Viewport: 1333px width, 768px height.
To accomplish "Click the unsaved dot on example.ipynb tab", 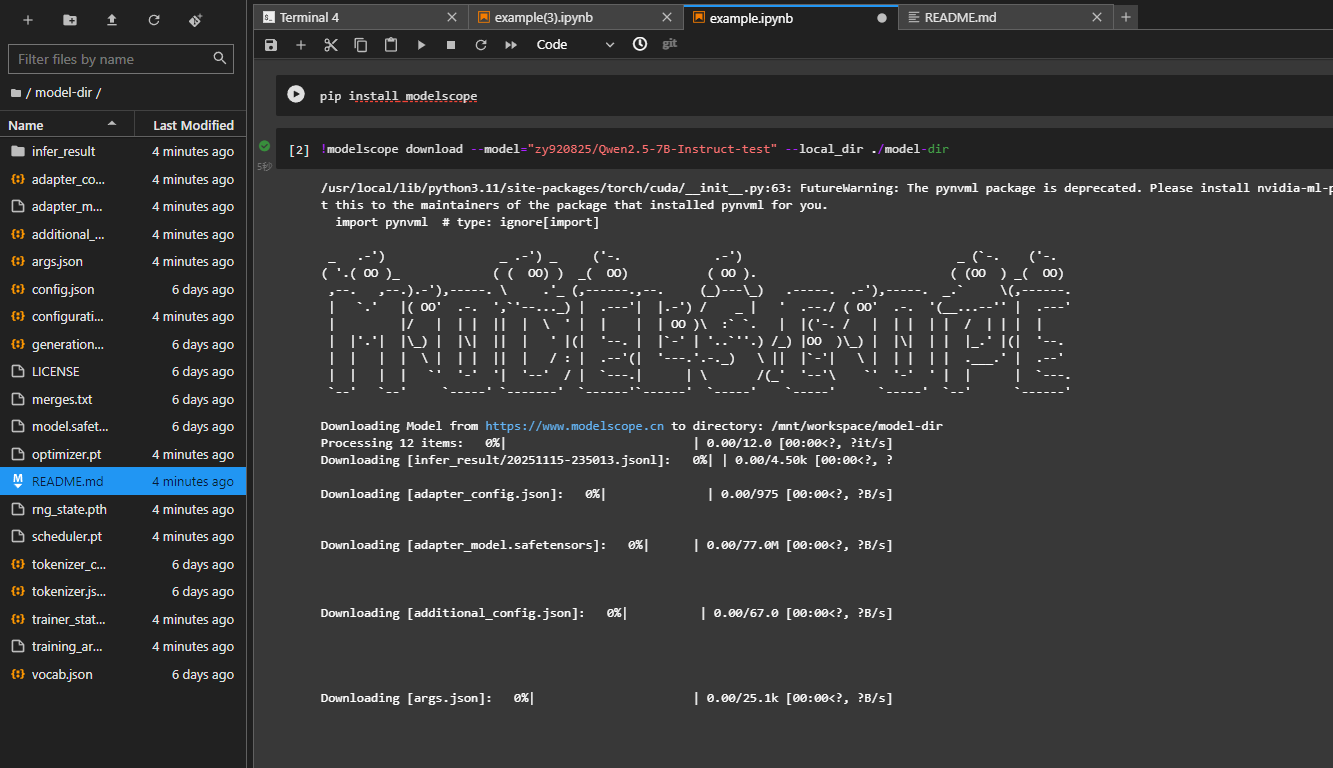I will [x=882, y=18].
